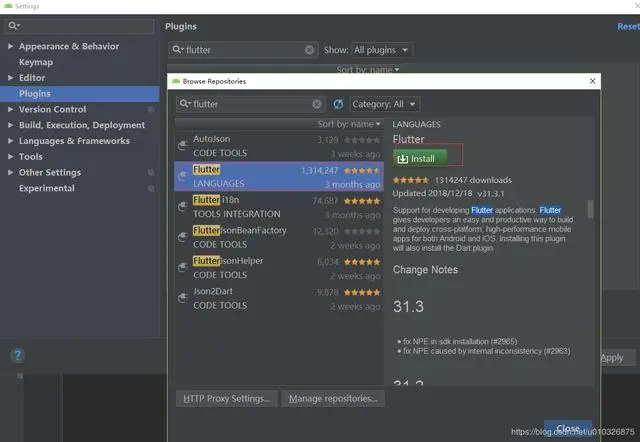Click the Browse Repositories flutter search field

point(251,104)
